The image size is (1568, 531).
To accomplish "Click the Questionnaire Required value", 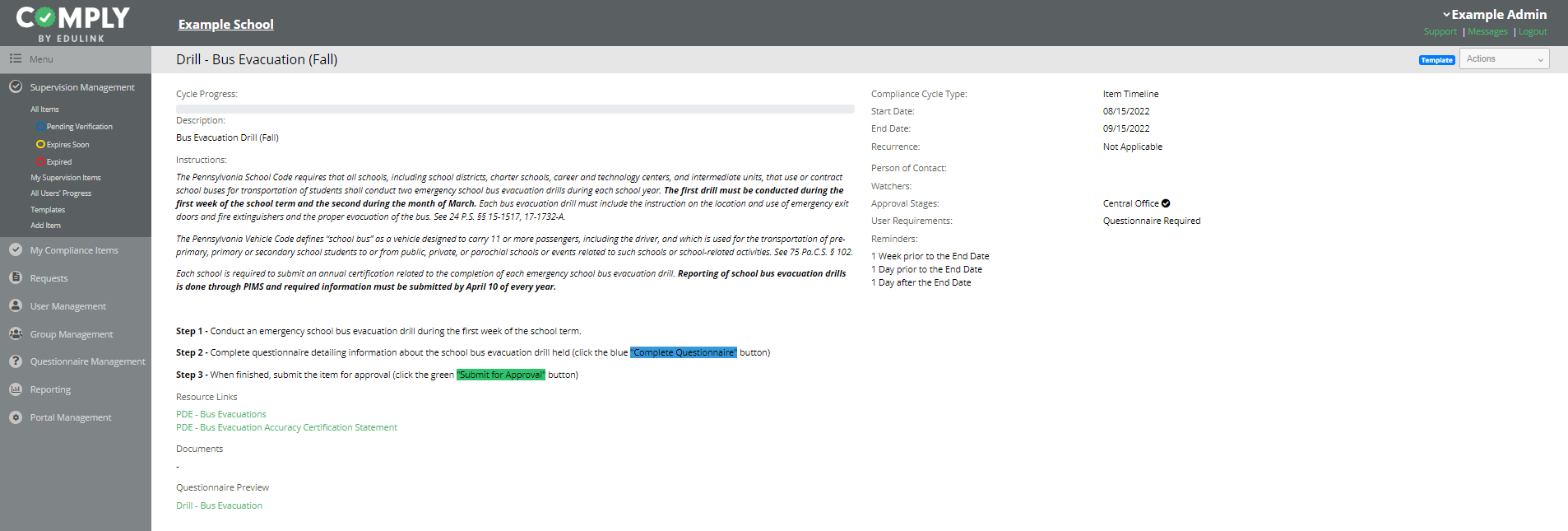I will 1152,221.
